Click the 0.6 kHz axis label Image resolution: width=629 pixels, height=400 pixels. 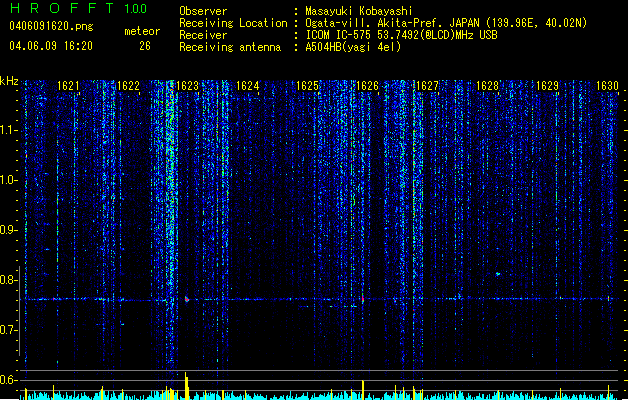(9, 380)
